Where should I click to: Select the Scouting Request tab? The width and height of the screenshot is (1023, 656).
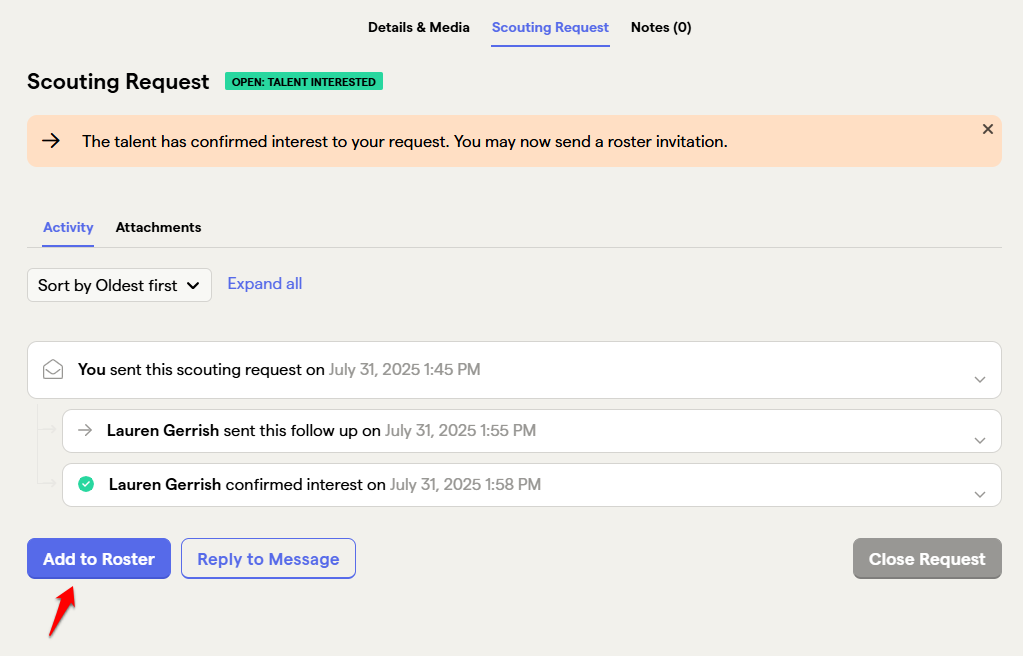tap(550, 27)
